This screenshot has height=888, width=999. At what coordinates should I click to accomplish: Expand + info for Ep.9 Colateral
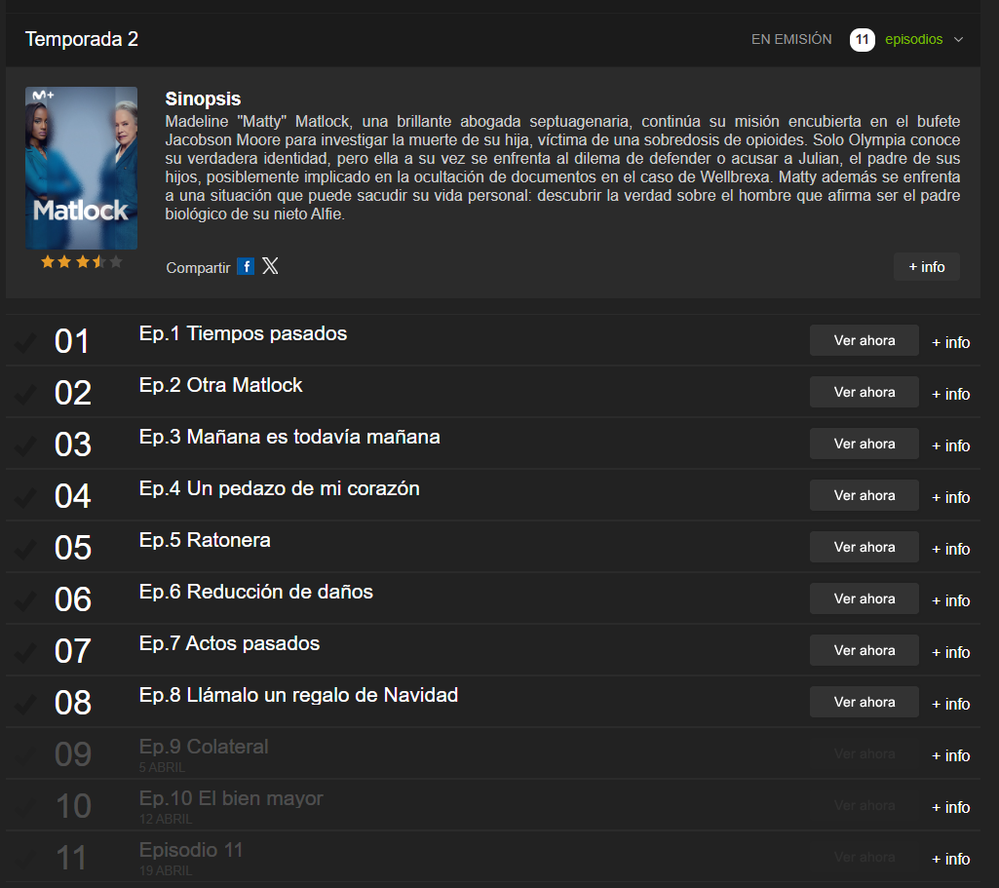pyautogui.click(x=950, y=755)
